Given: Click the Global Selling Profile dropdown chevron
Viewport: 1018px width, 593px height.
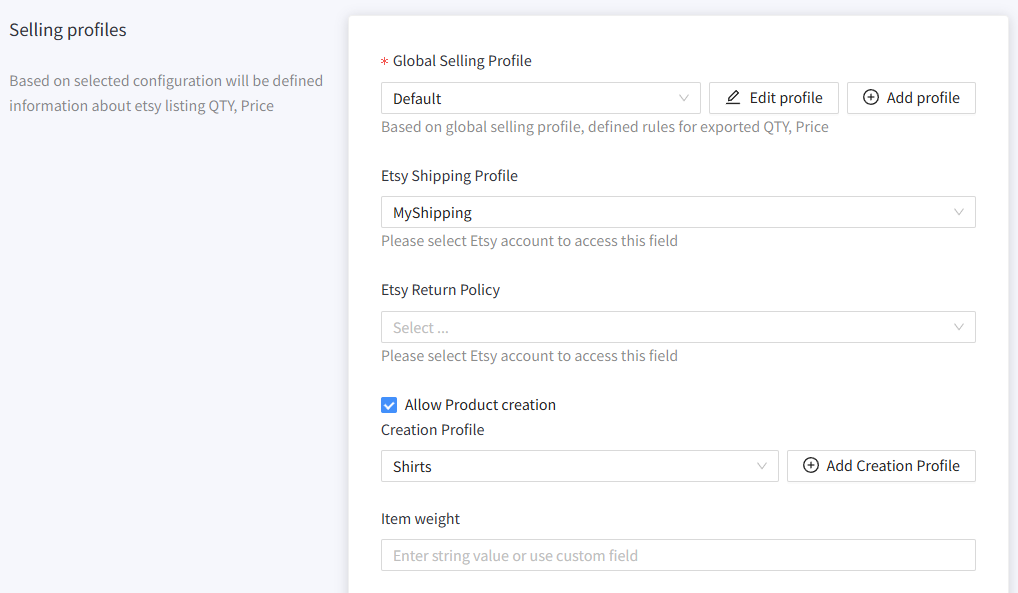Looking at the screenshot, I should [684, 98].
